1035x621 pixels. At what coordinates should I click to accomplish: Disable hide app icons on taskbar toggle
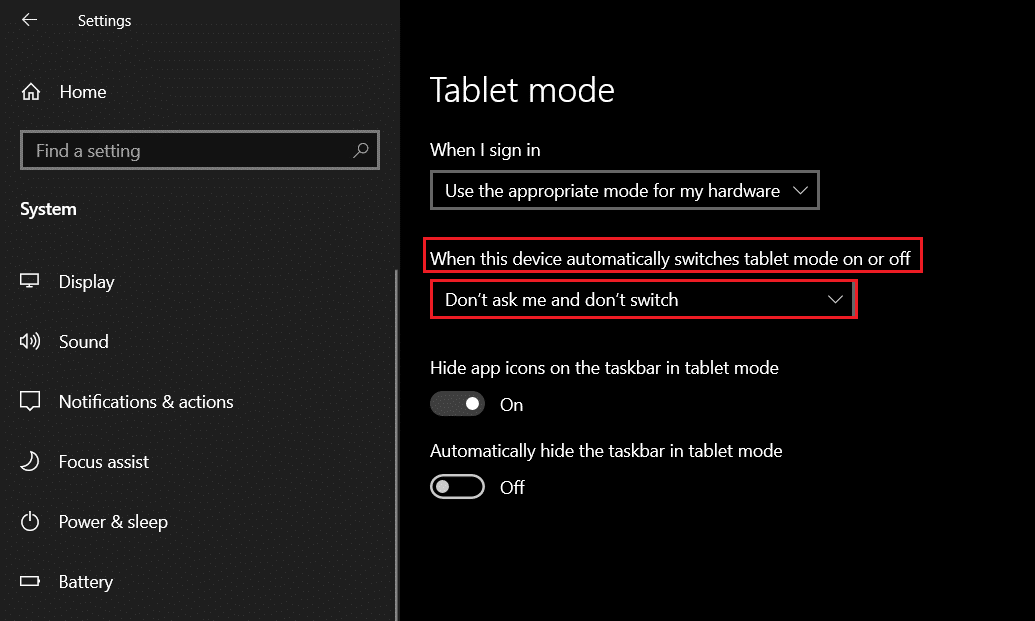pos(457,404)
